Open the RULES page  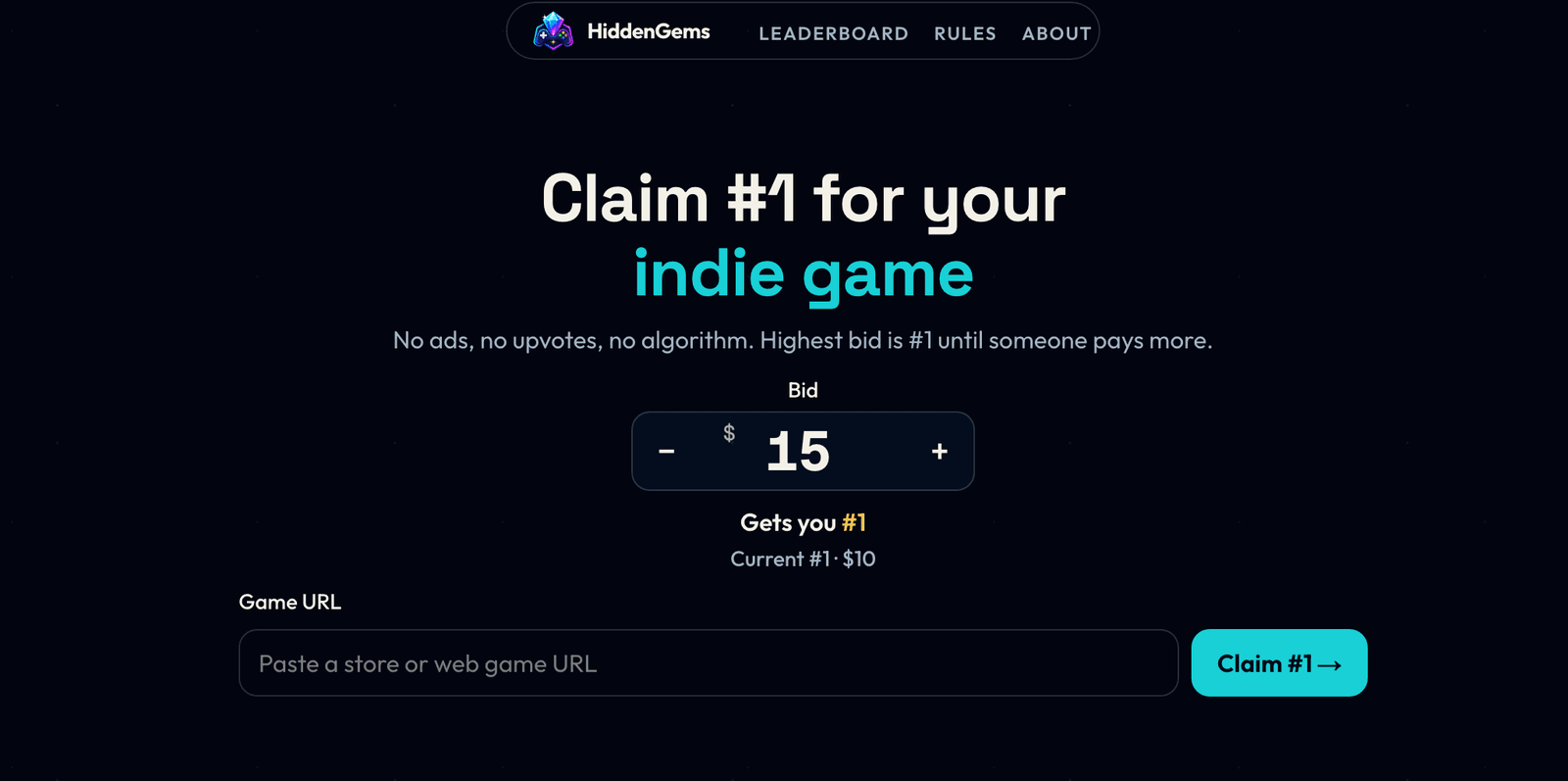[965, 33]
